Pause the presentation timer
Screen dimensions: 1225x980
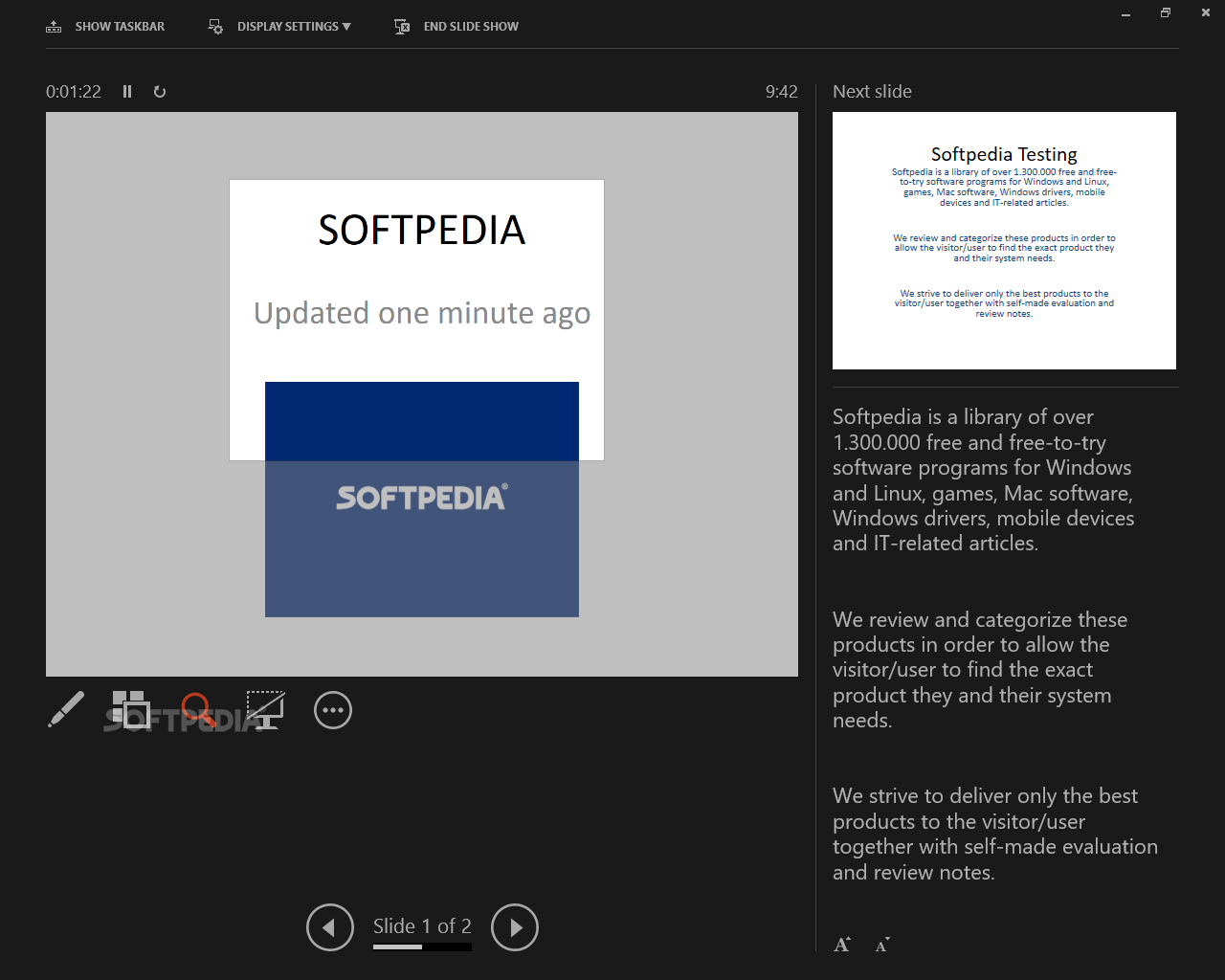point(127,92)
